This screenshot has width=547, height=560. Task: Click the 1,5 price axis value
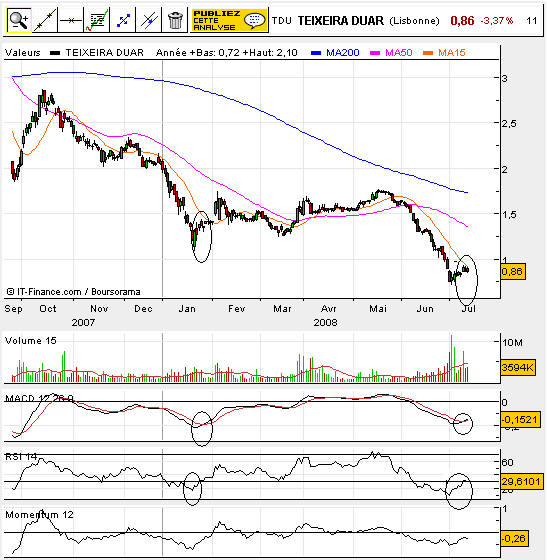pos(509,215)
